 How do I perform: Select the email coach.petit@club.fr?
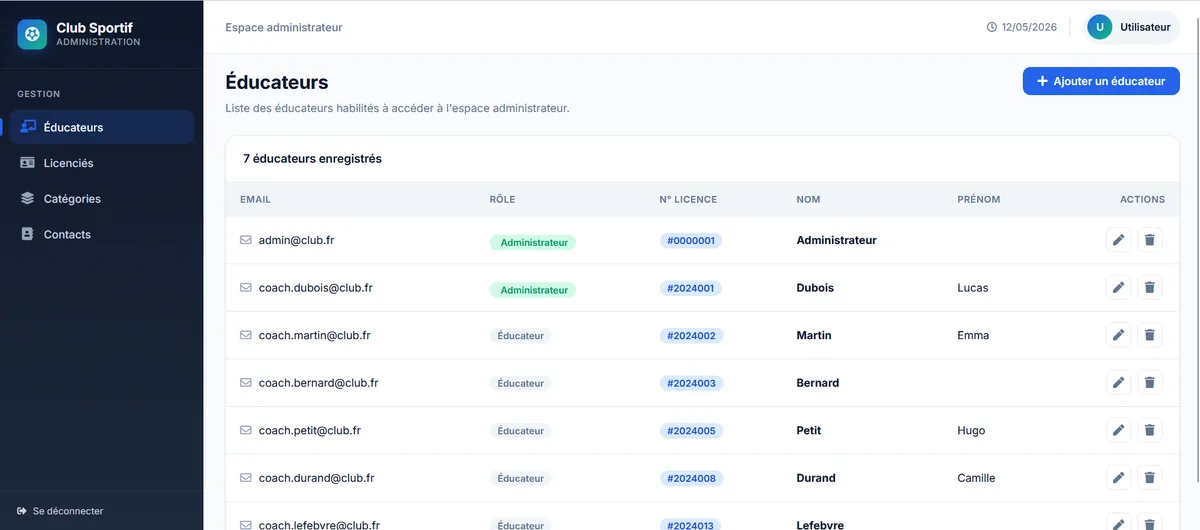[310, 430]
